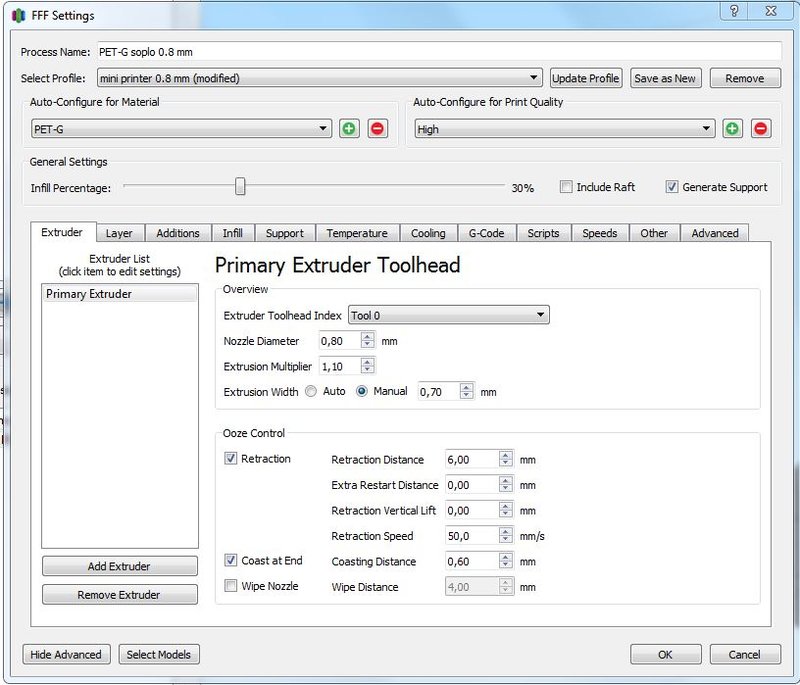Click red minus icon beside High print quality

pos(761,129)
